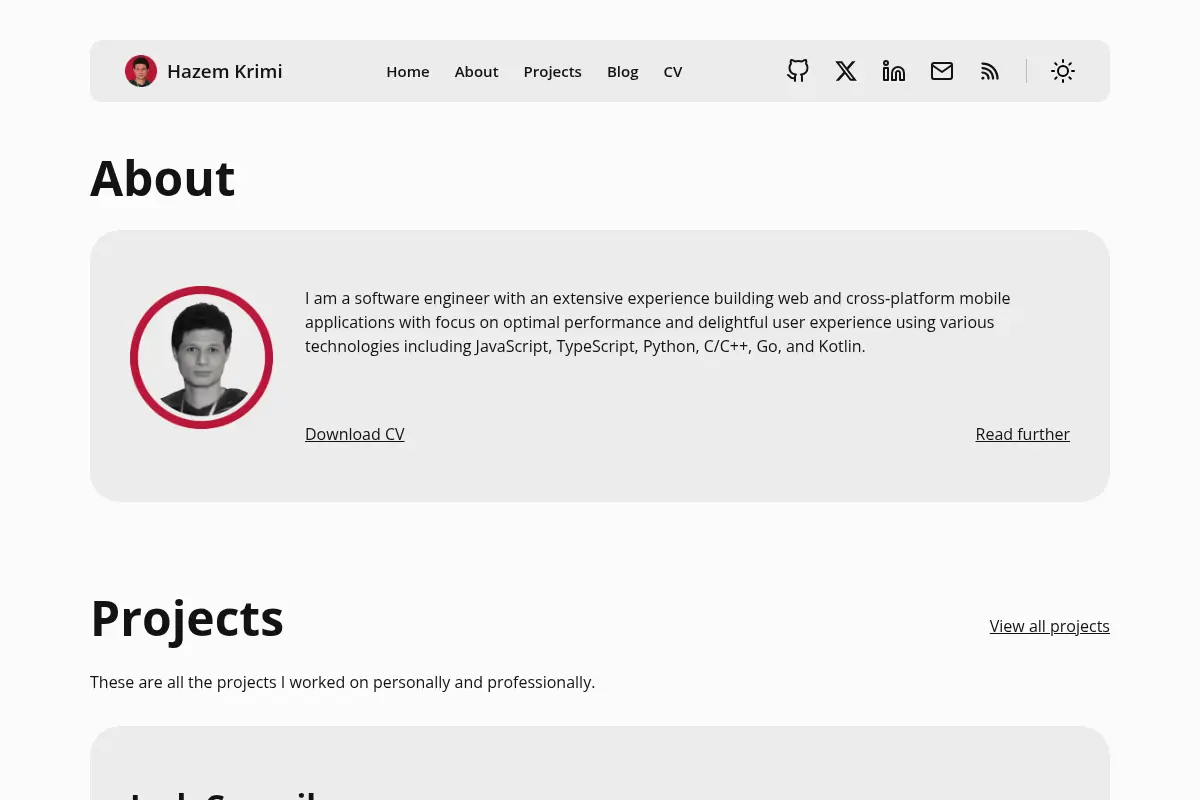Click the small avatar in the header
This screenshot has height=800, width=1200.
point(141,71)
